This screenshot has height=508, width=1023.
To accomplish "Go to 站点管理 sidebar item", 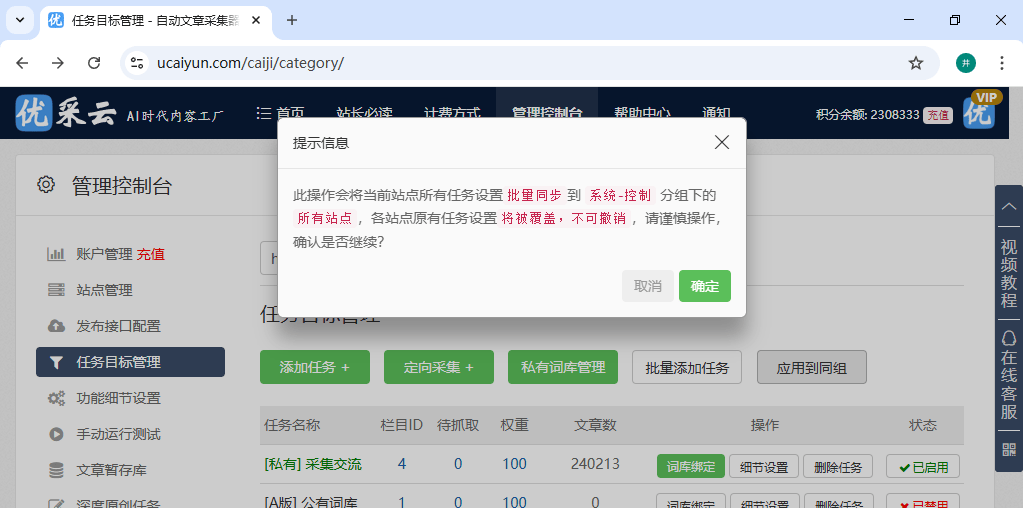I will point(104,290).
